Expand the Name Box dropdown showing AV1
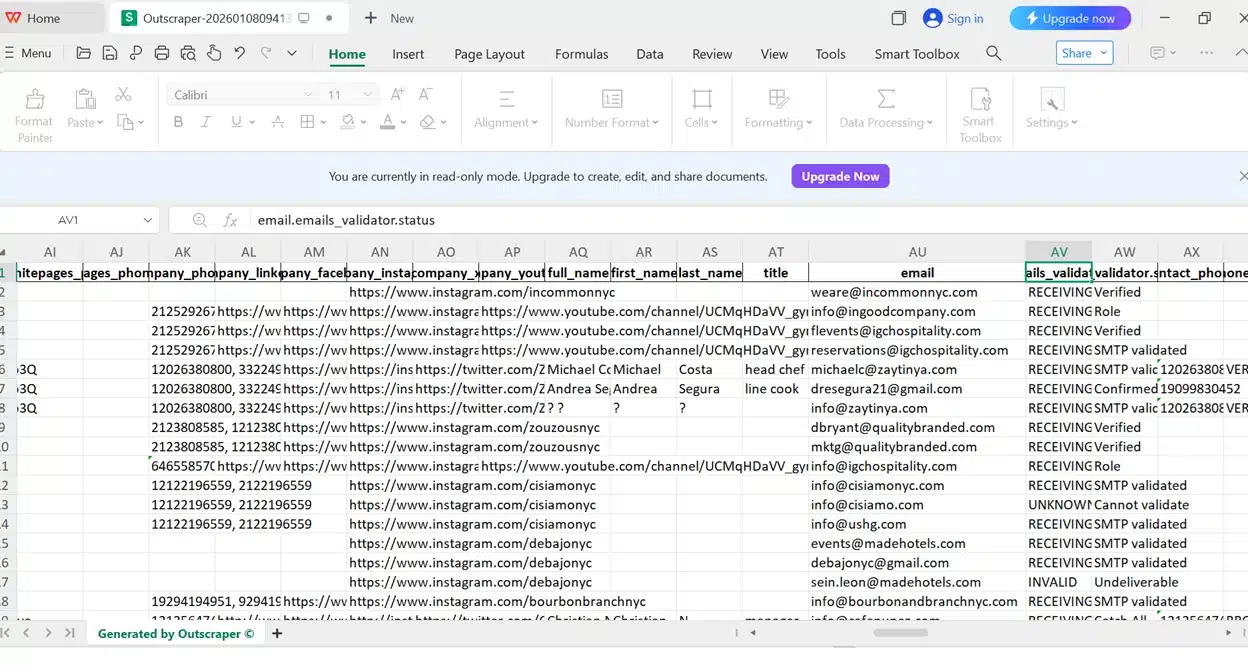Screen dimensions: 1248x668 point(147,220)
